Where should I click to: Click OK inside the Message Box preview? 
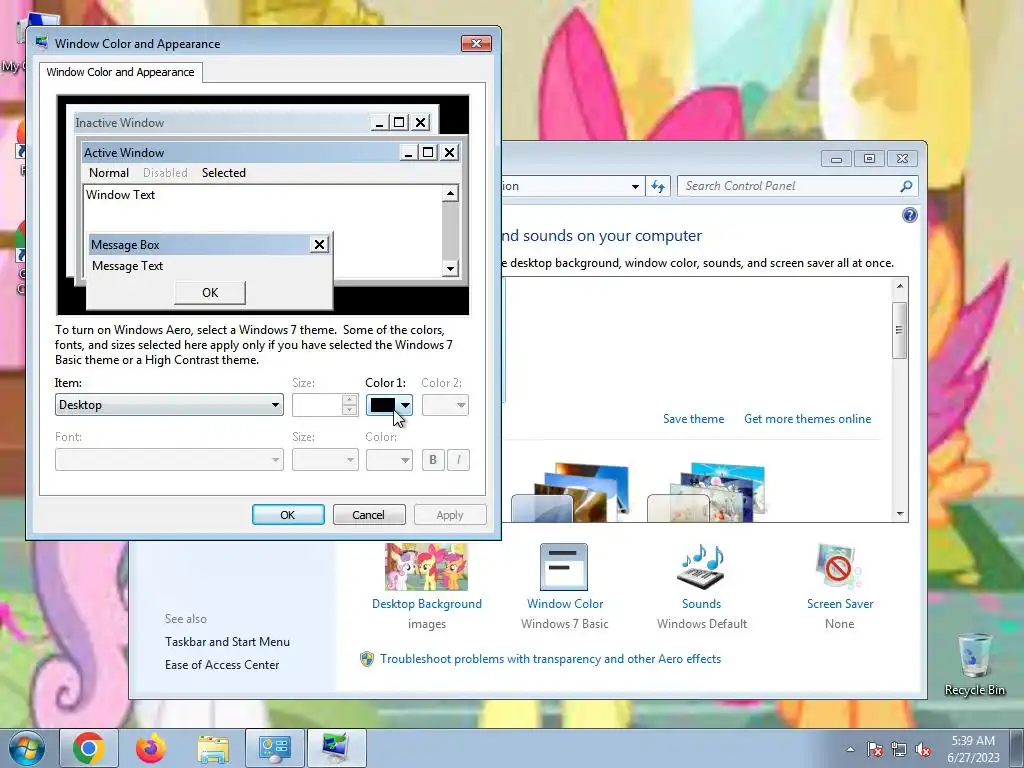coord(210,293)
